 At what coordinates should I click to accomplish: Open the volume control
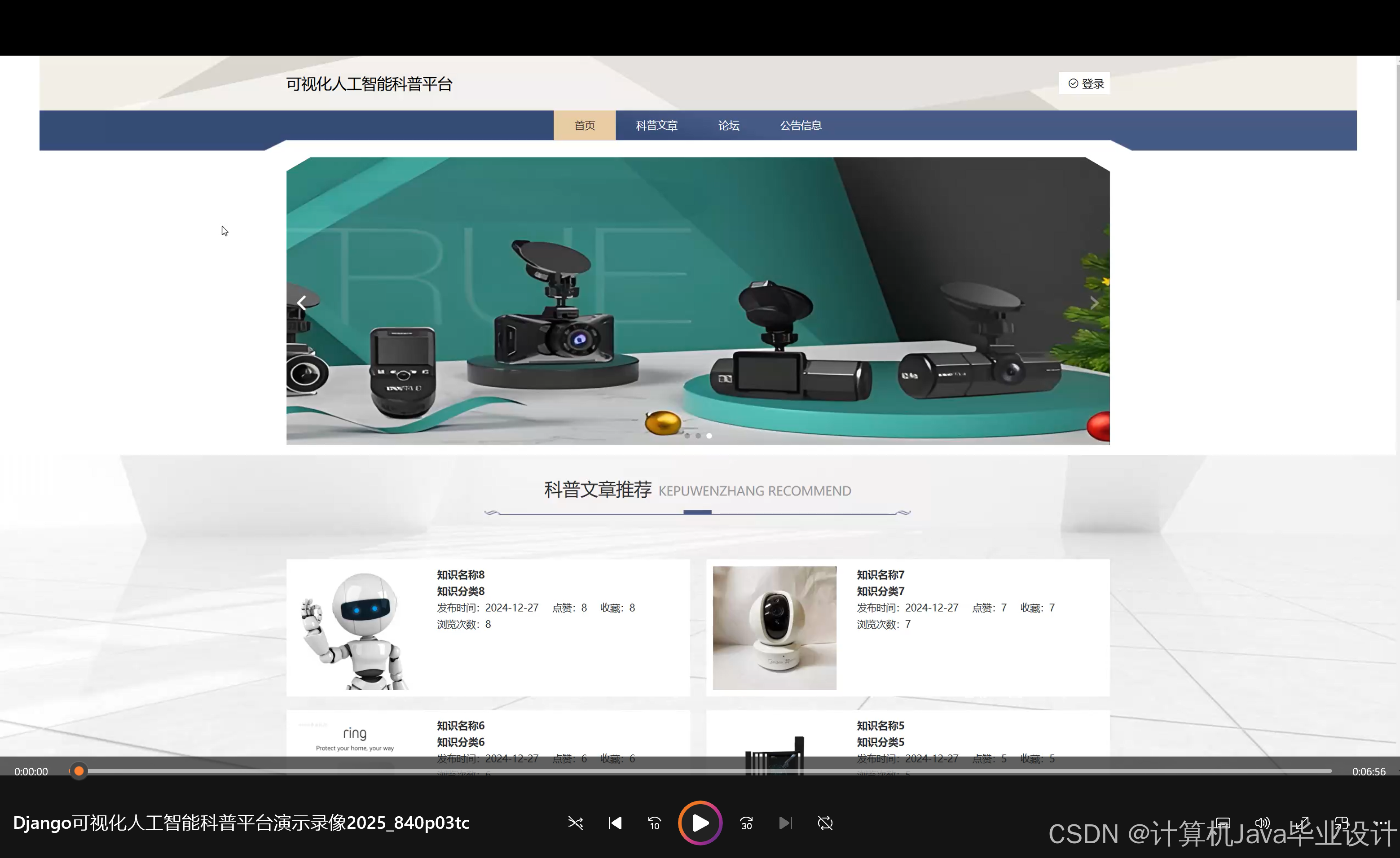tap(1263, 823)
